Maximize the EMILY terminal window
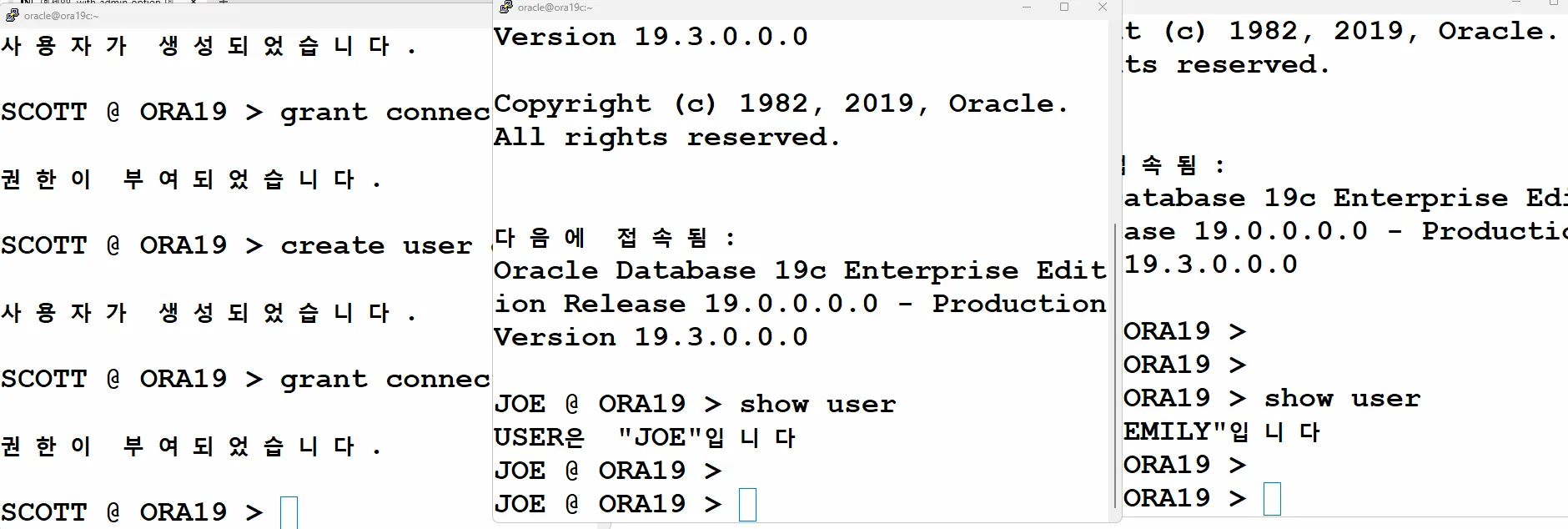The image size is (1568, 529). (1553, 3)
